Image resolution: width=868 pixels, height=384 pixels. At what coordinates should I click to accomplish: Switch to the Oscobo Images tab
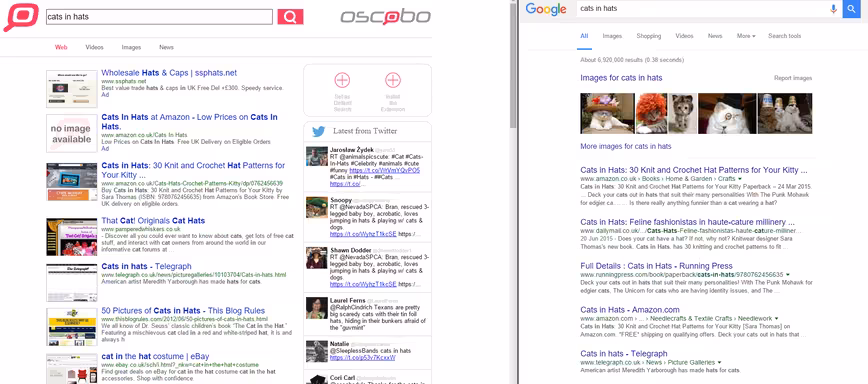pos(131,48)
